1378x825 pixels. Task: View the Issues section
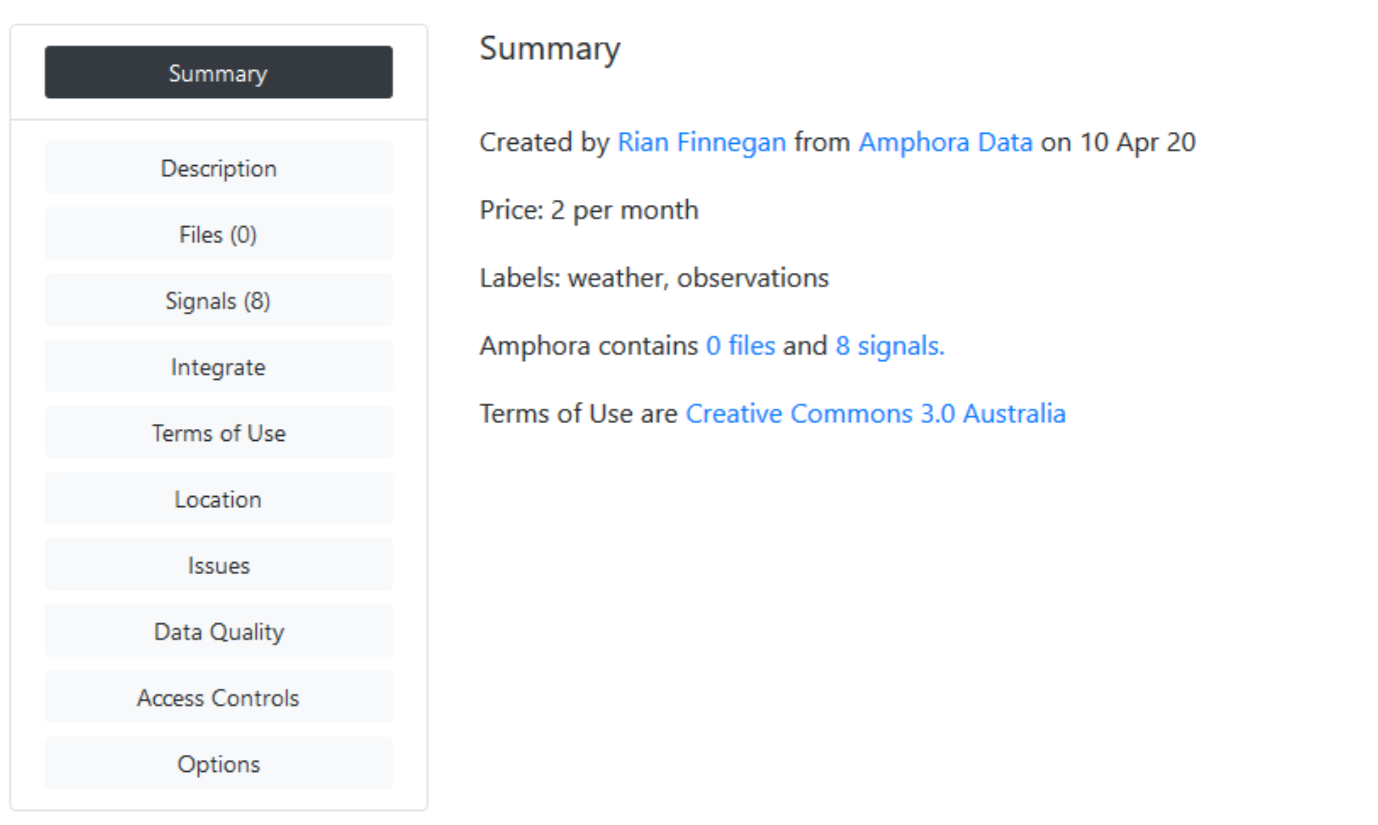tap(218, 565)
